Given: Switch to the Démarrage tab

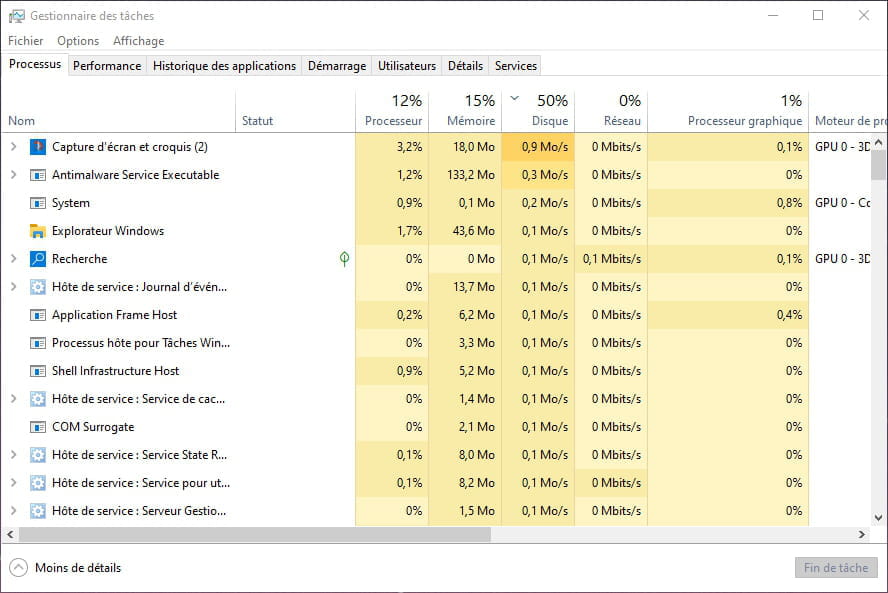Looking at the screenshot, I should coord(337,66).
